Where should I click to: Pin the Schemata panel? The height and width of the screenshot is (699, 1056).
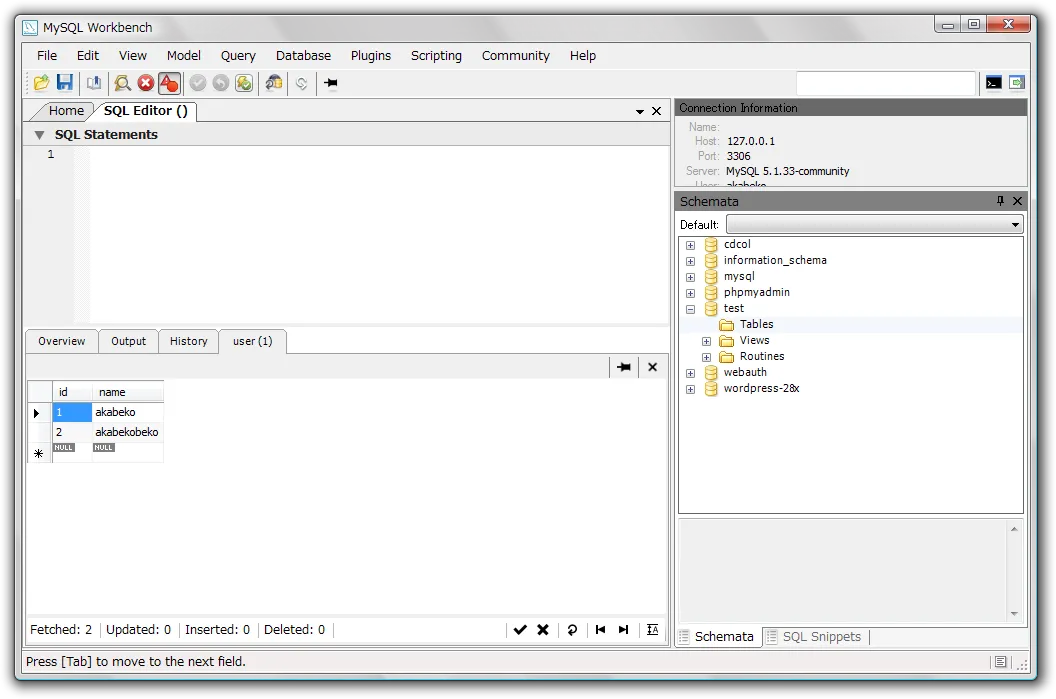point(1000,201)
